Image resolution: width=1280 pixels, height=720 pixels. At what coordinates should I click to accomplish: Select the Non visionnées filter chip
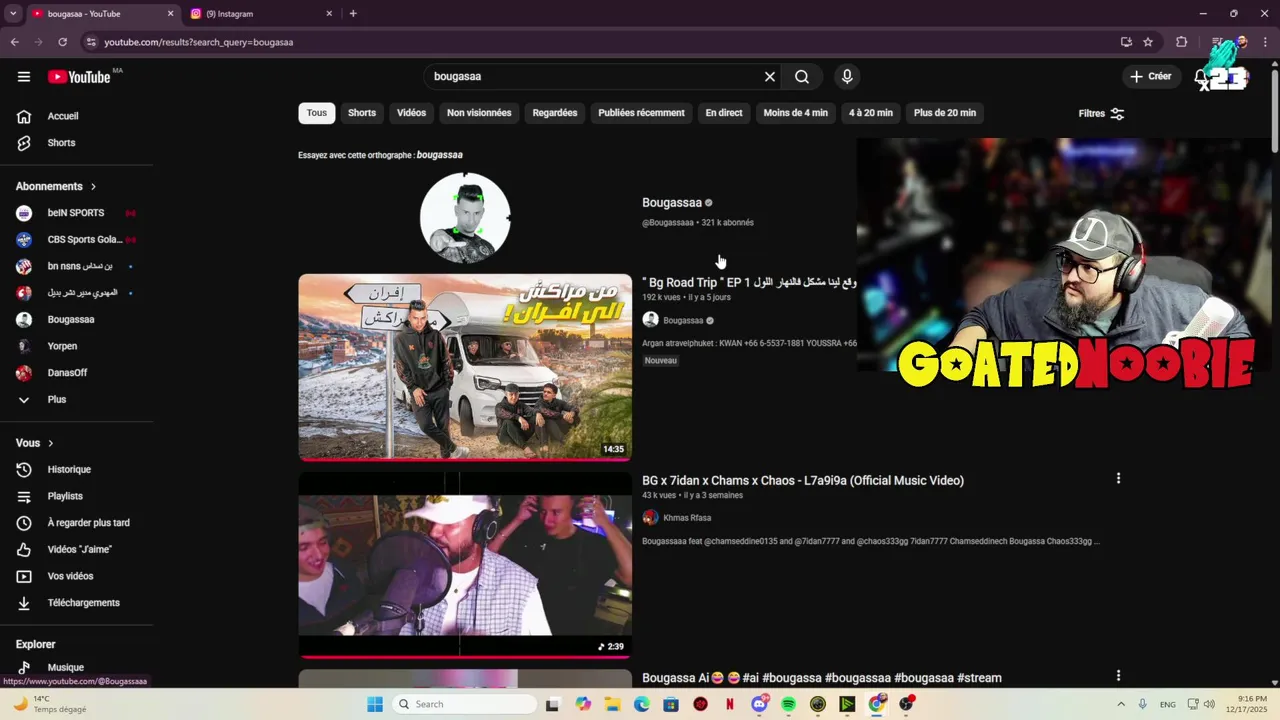[479, 113]
